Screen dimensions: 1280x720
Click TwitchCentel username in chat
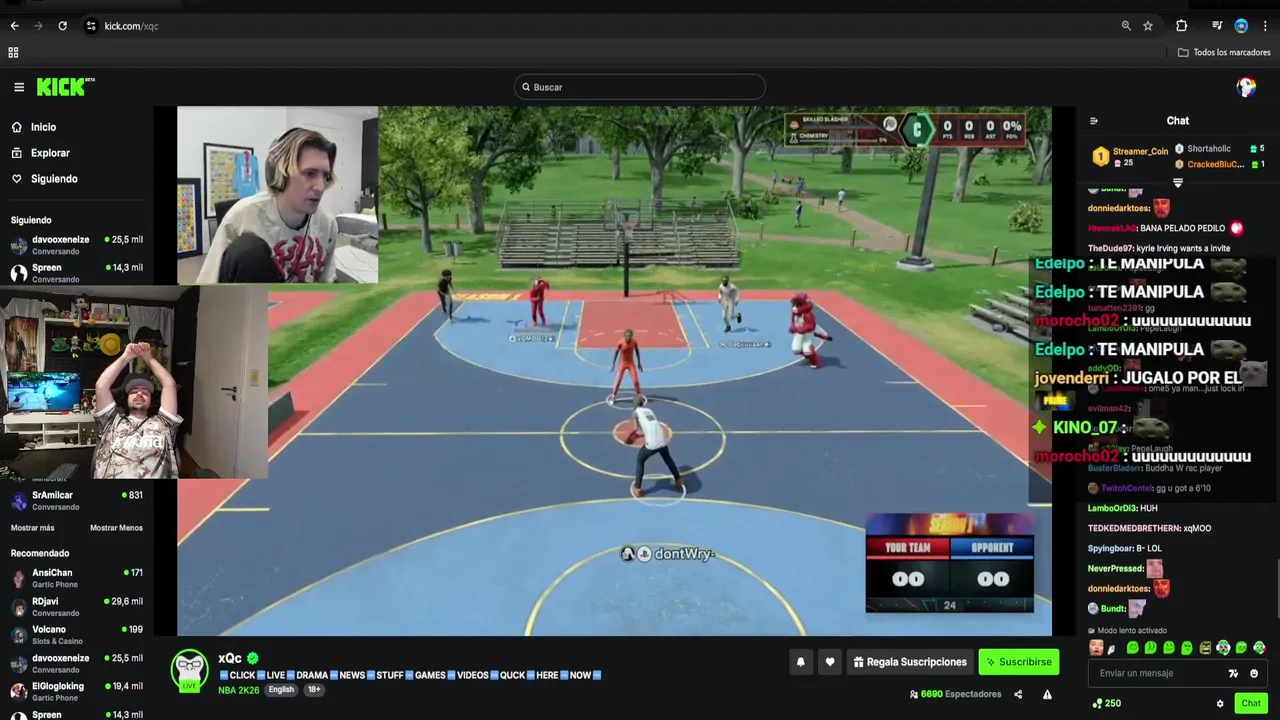1127,488
